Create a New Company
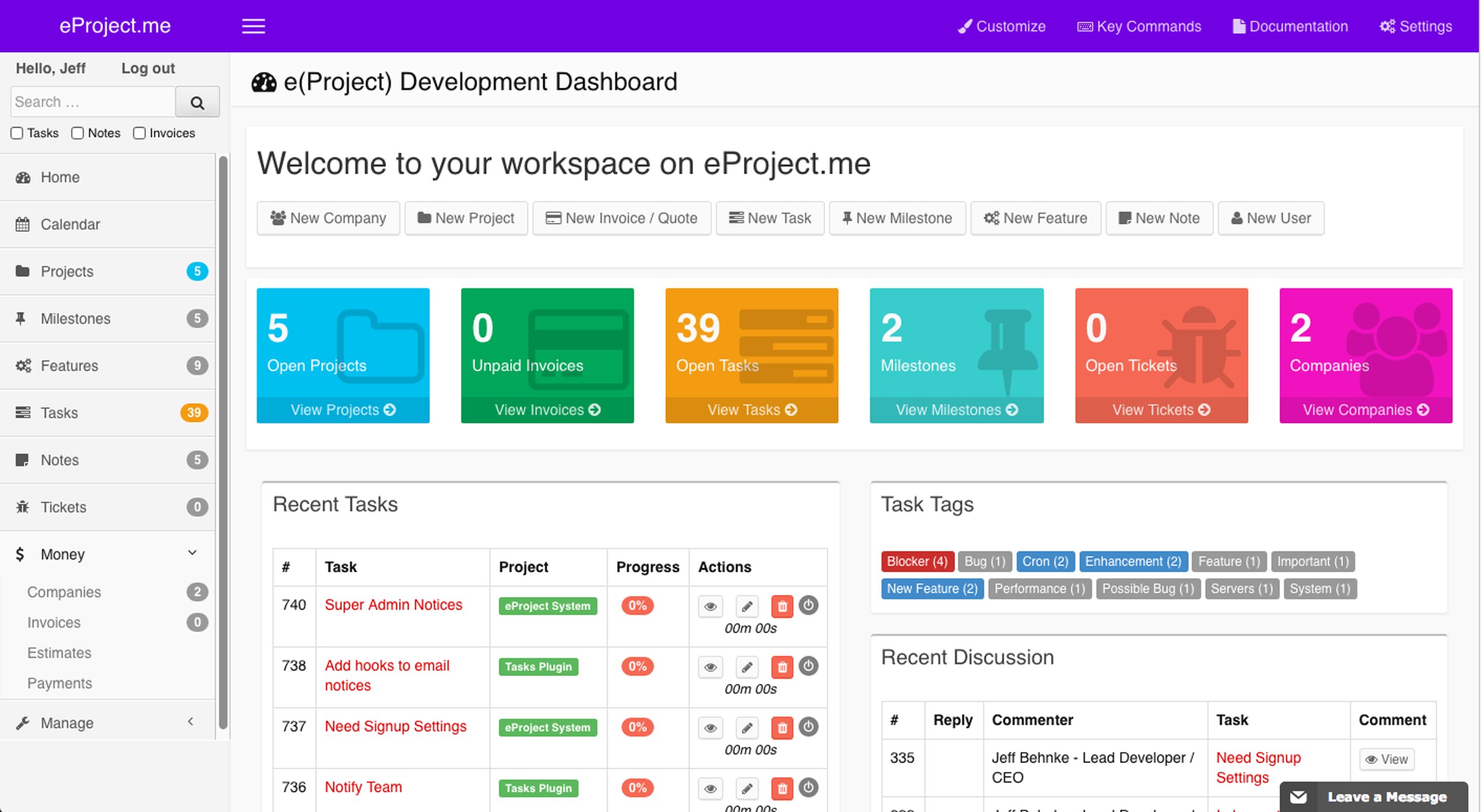1481x812 pixels. coord(328,218)
